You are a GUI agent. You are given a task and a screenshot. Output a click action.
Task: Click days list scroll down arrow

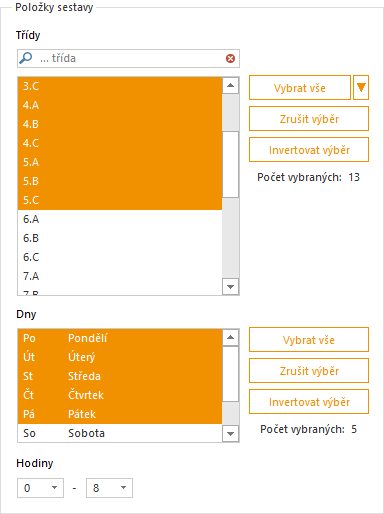click(x=230, y=434)
